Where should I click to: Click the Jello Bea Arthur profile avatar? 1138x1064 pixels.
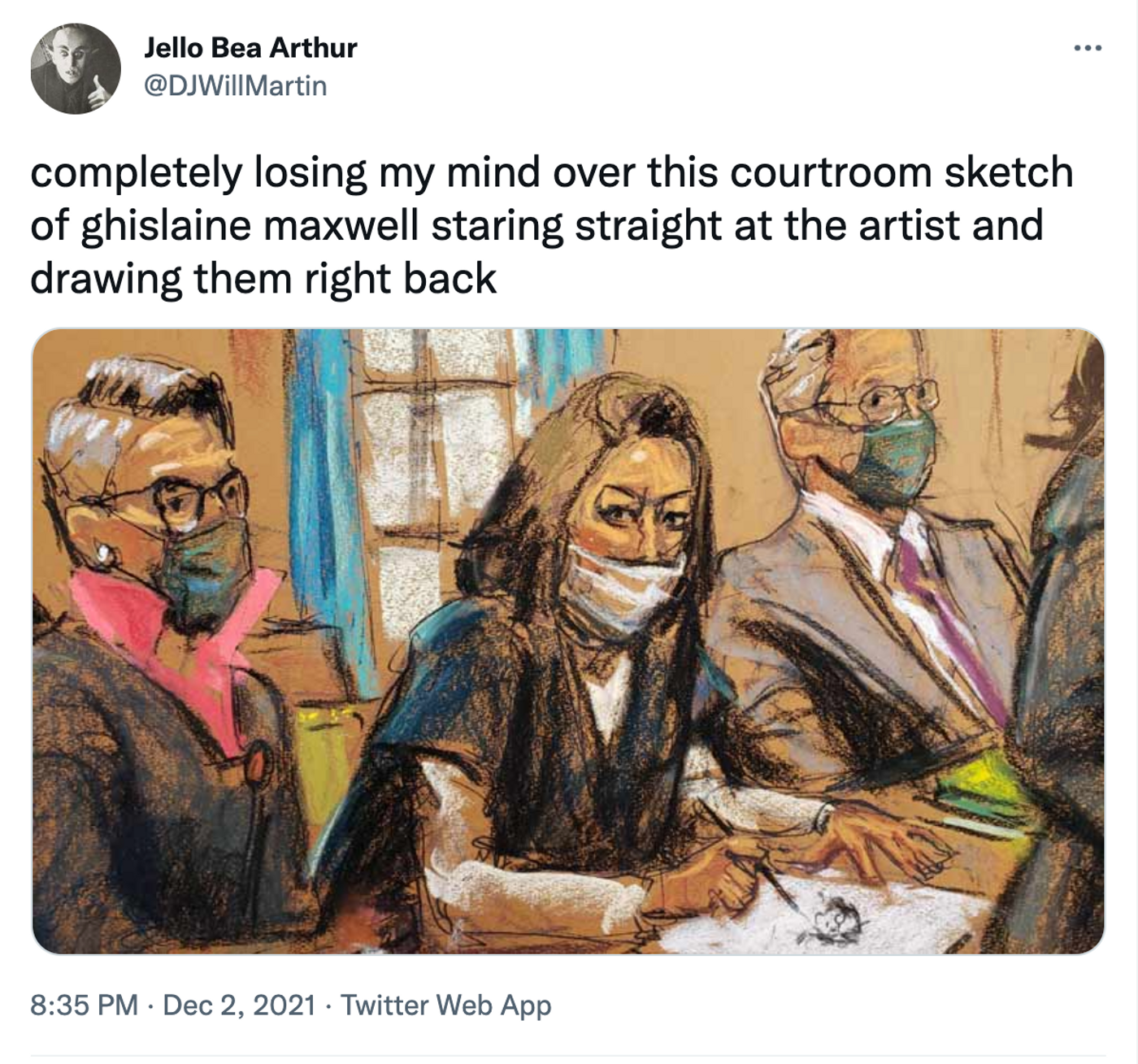tap(76, 69)
